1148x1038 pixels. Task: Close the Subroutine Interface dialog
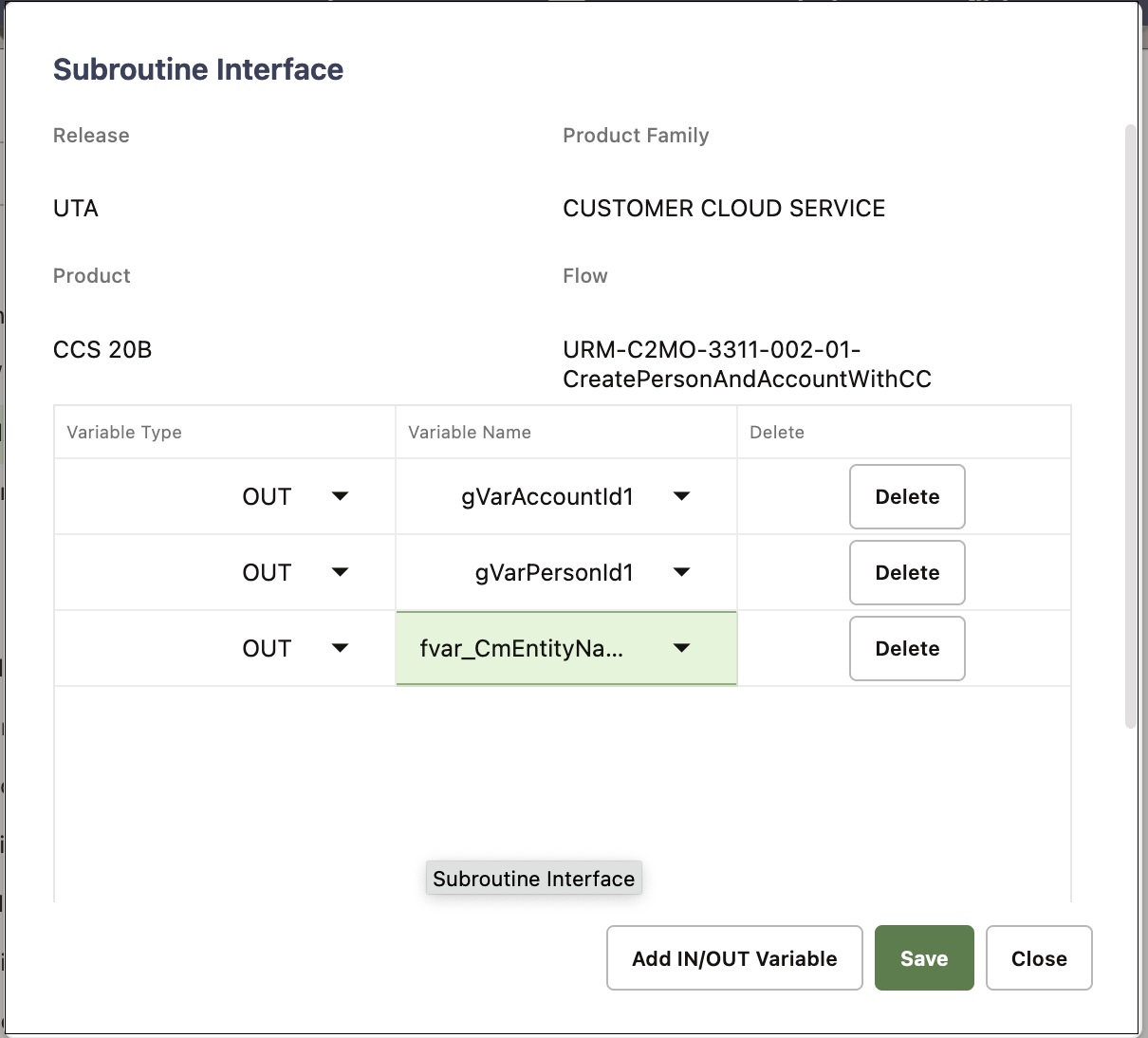point(1039,958)
